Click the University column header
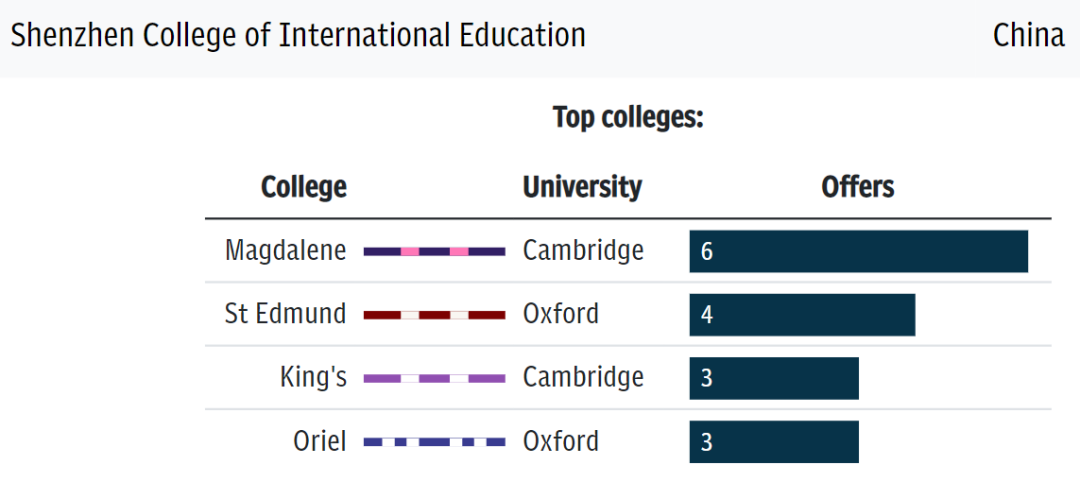 click(x=582, y=187)
